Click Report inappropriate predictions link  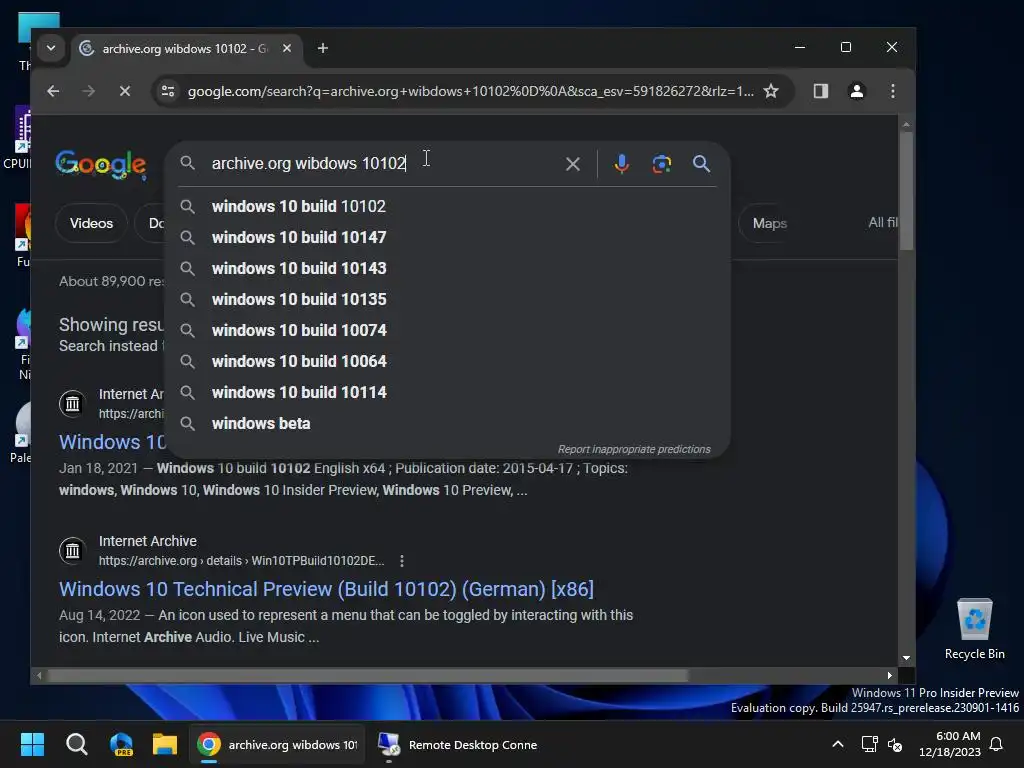634,449
